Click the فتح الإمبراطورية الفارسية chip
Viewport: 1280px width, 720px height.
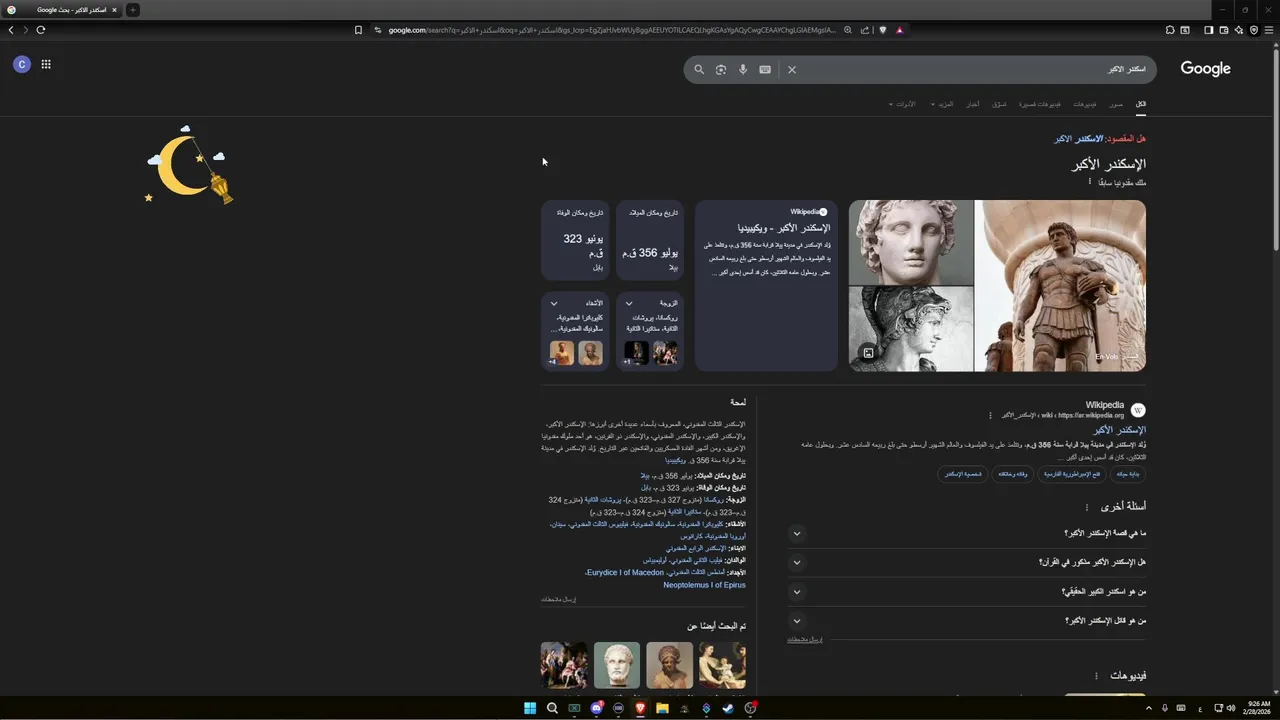[1071, 474]
